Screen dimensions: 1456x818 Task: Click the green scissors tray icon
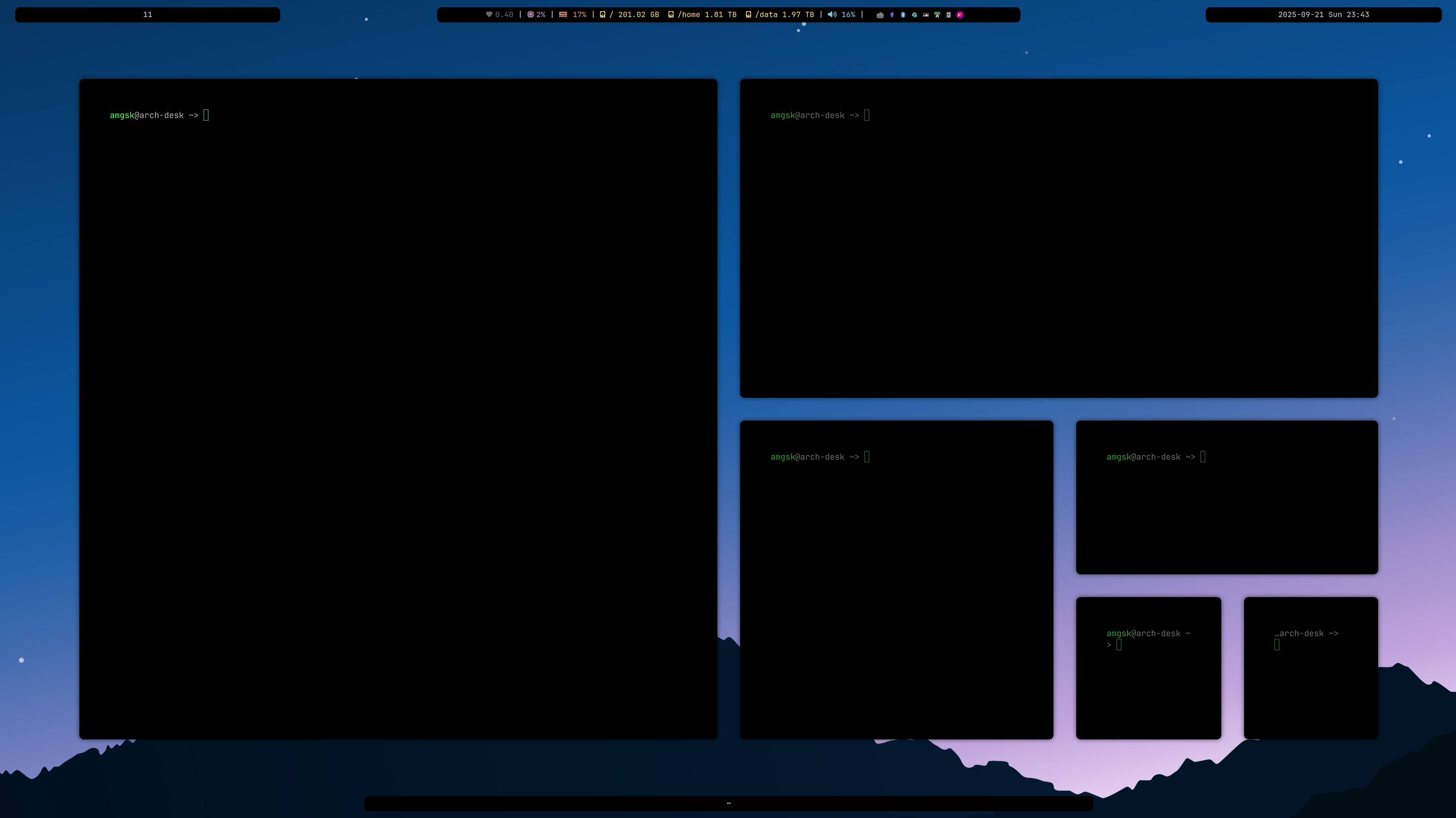point(937,15)
